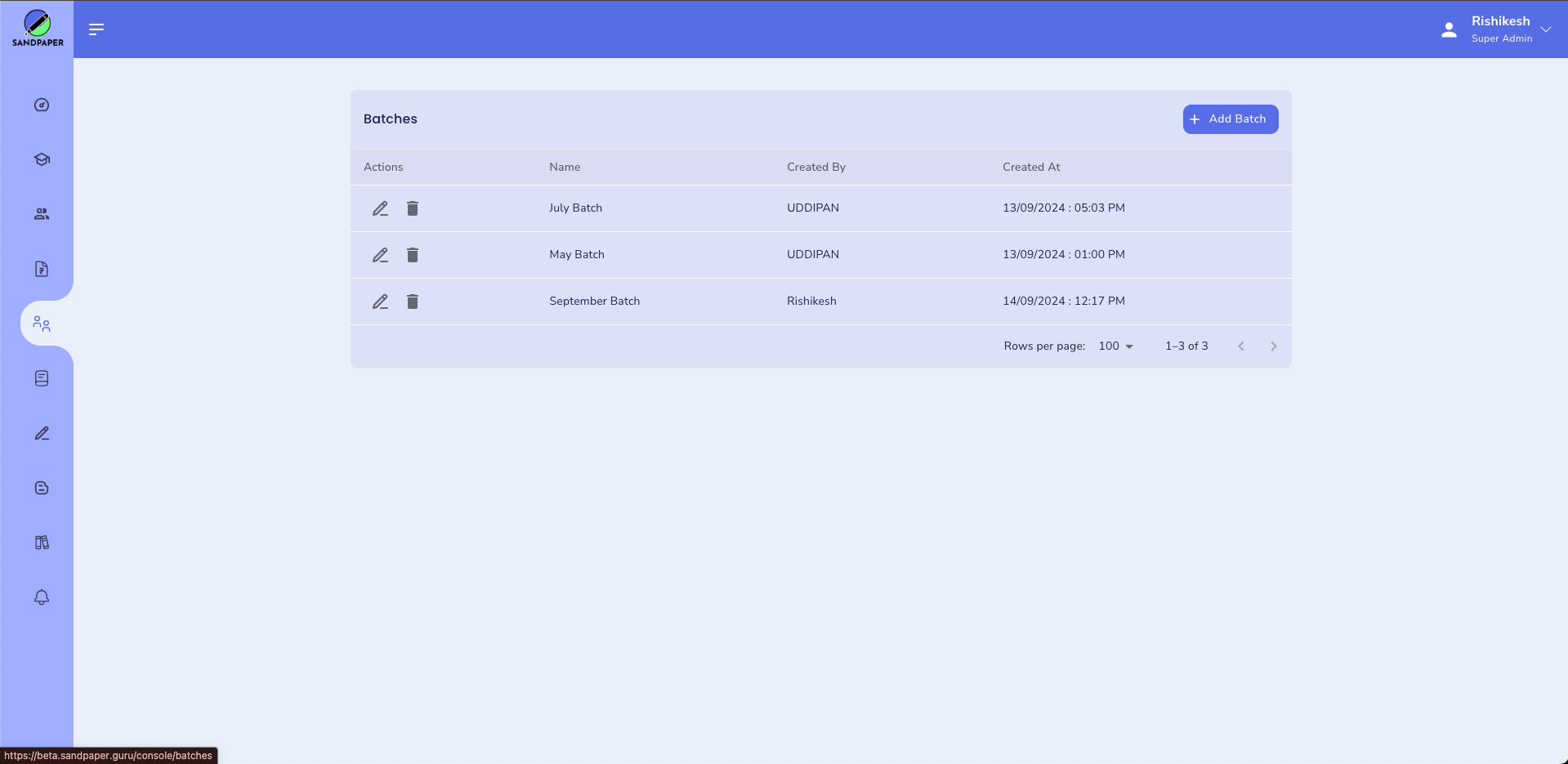Select the active batches sidebar icon
The height and width of the screenshot is (764, 1568).
pyautogui.click(x=41, y=323)
